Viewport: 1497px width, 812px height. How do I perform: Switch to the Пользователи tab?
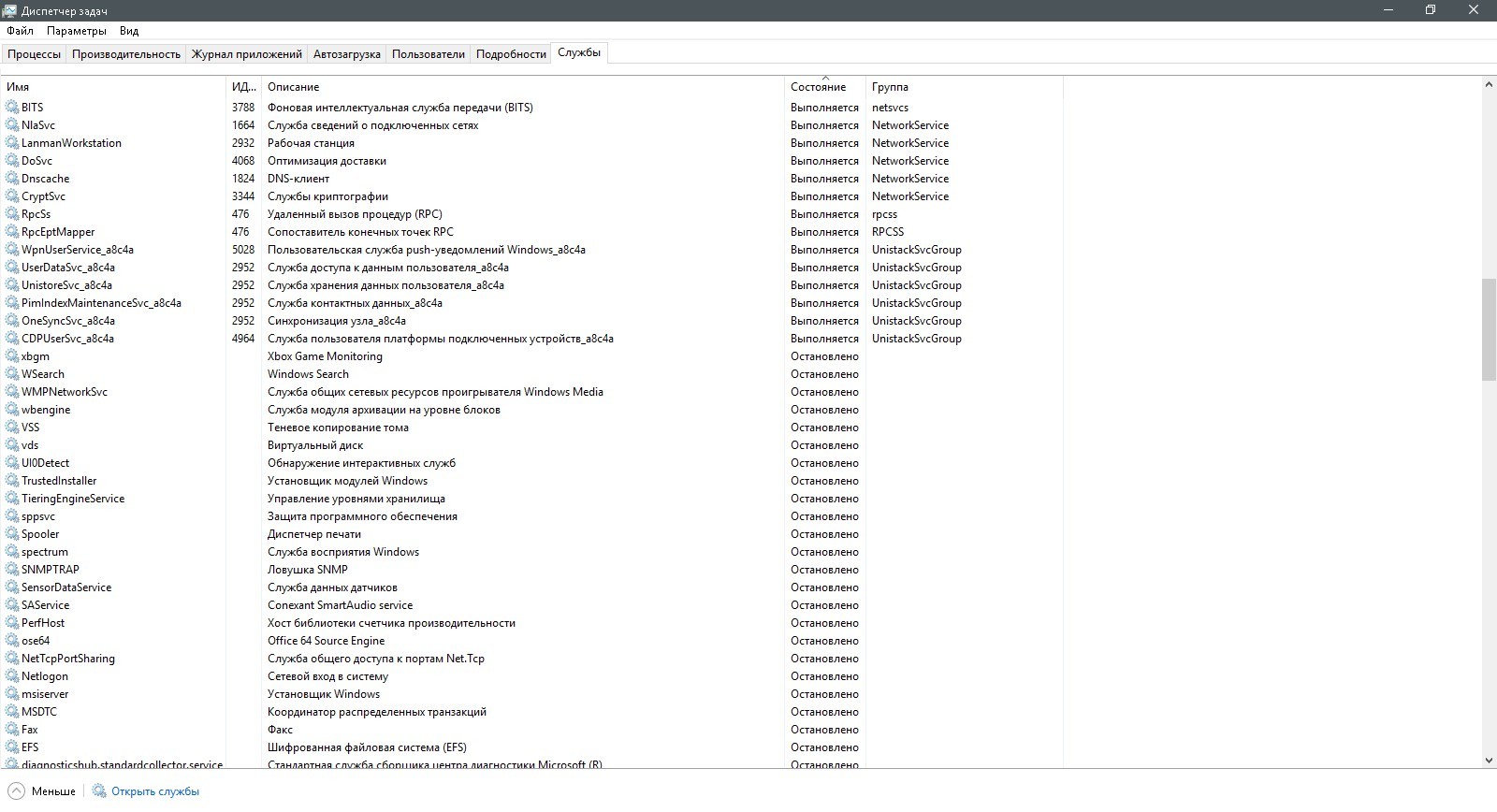coord(429,54)
